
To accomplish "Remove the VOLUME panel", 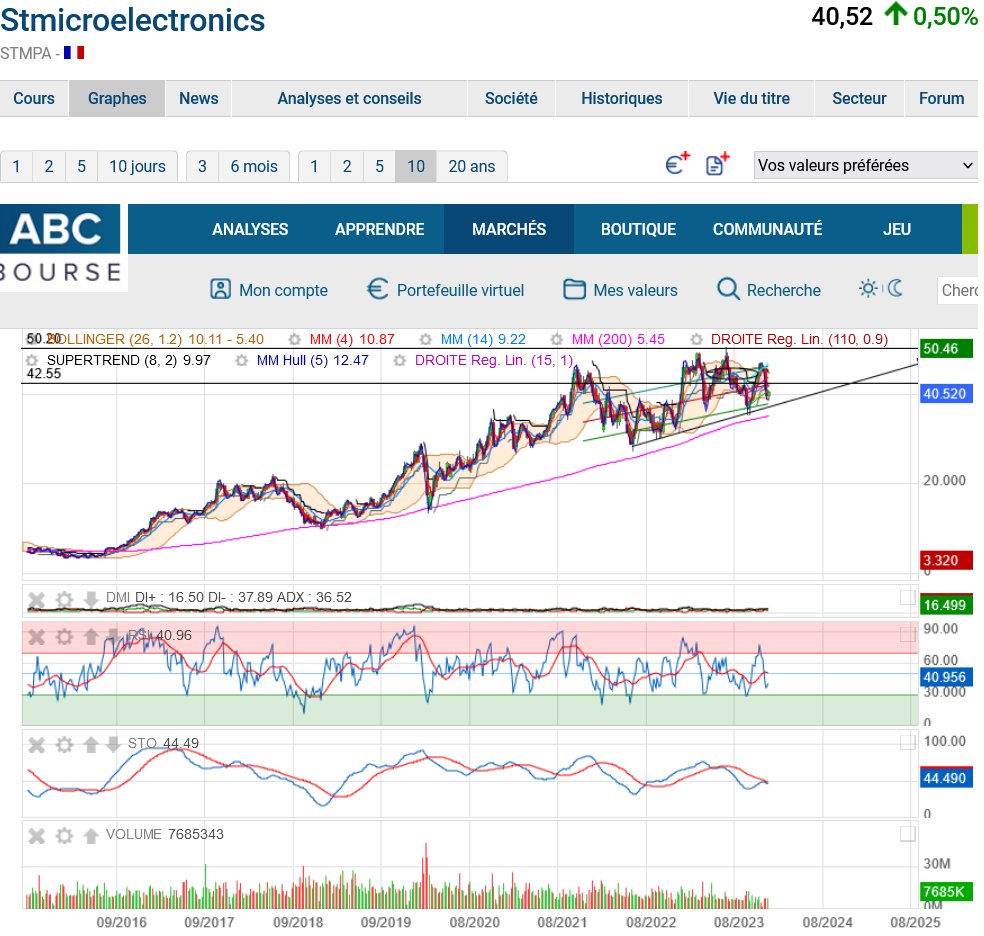I will pos(36,836).
